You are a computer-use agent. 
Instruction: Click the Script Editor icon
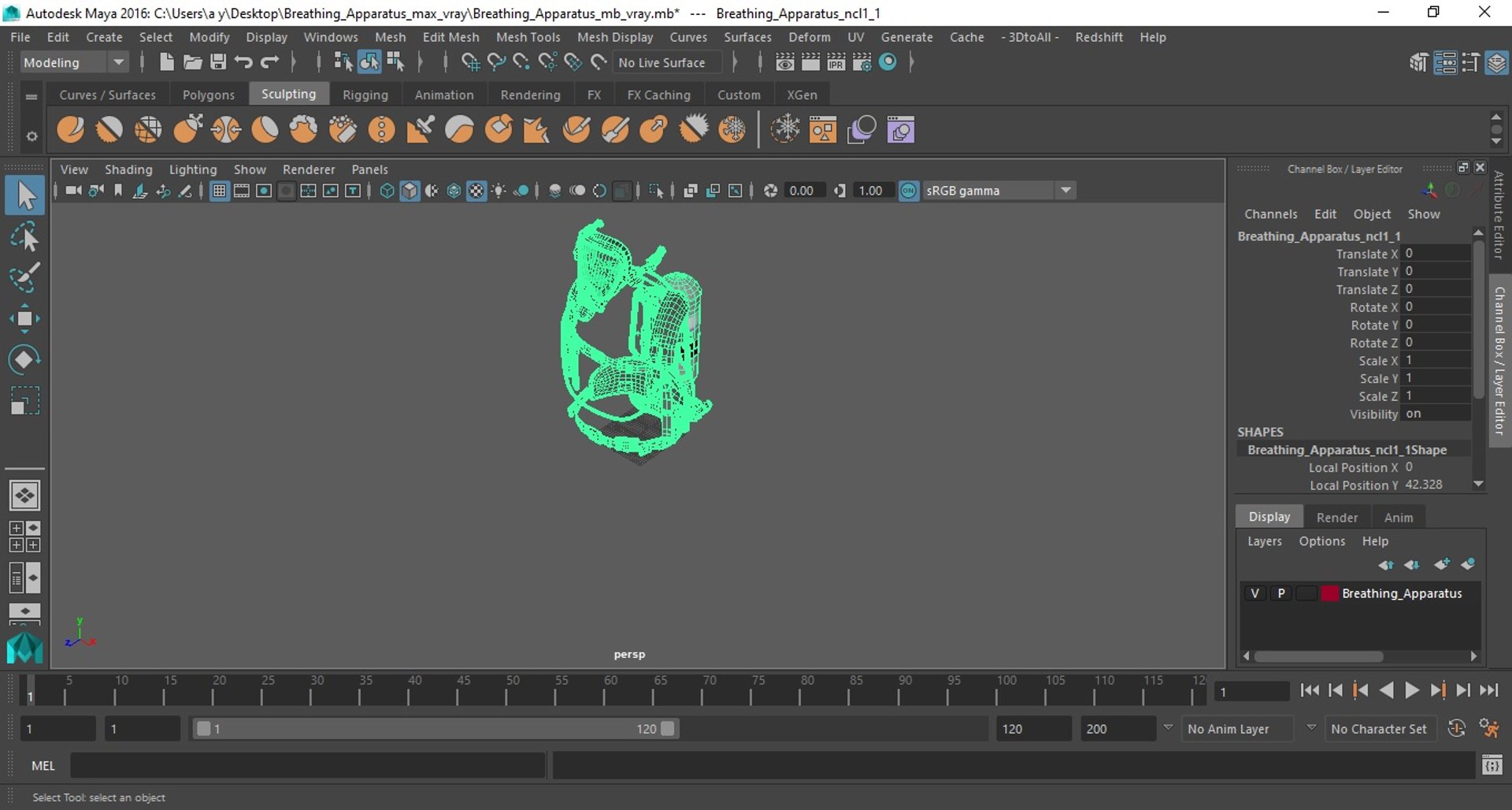(1492, 765)
